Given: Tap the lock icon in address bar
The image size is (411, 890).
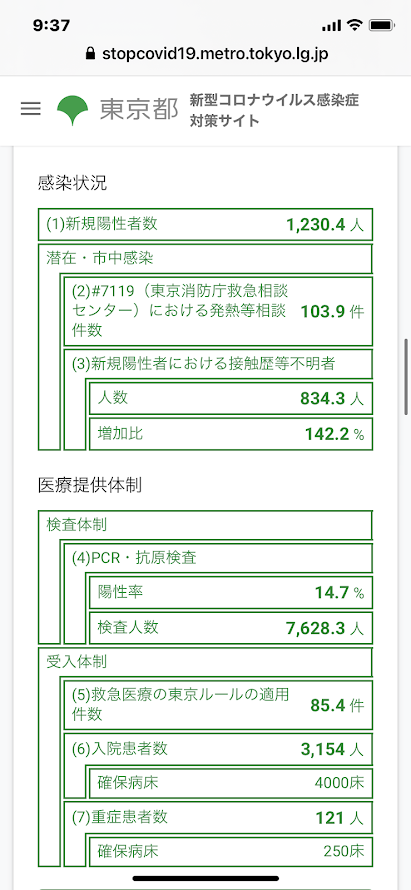Looking at the screenshot, I should (89, 54).
